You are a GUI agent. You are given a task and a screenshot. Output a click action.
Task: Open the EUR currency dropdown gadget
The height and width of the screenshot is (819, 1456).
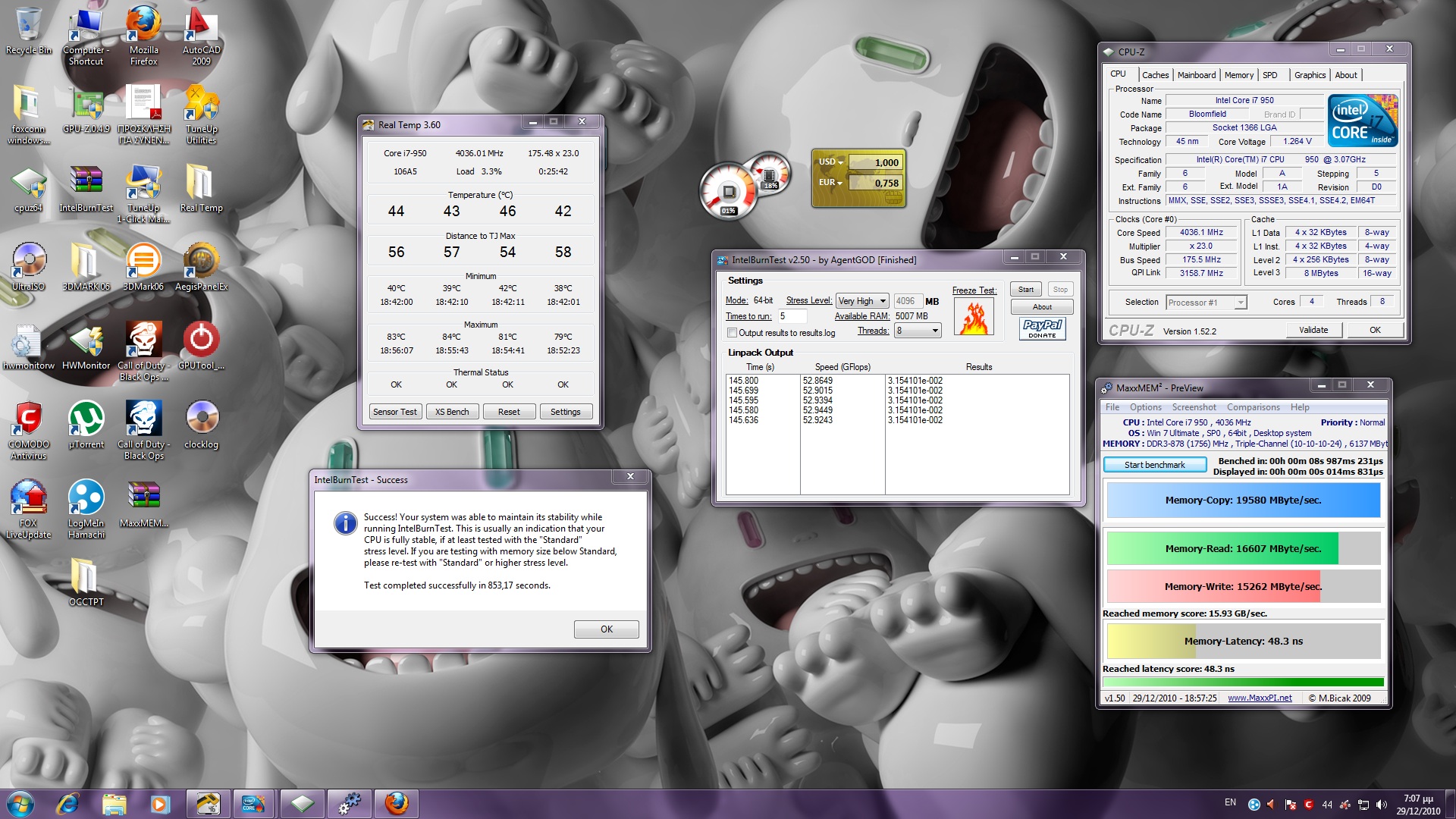coord(831,182)
